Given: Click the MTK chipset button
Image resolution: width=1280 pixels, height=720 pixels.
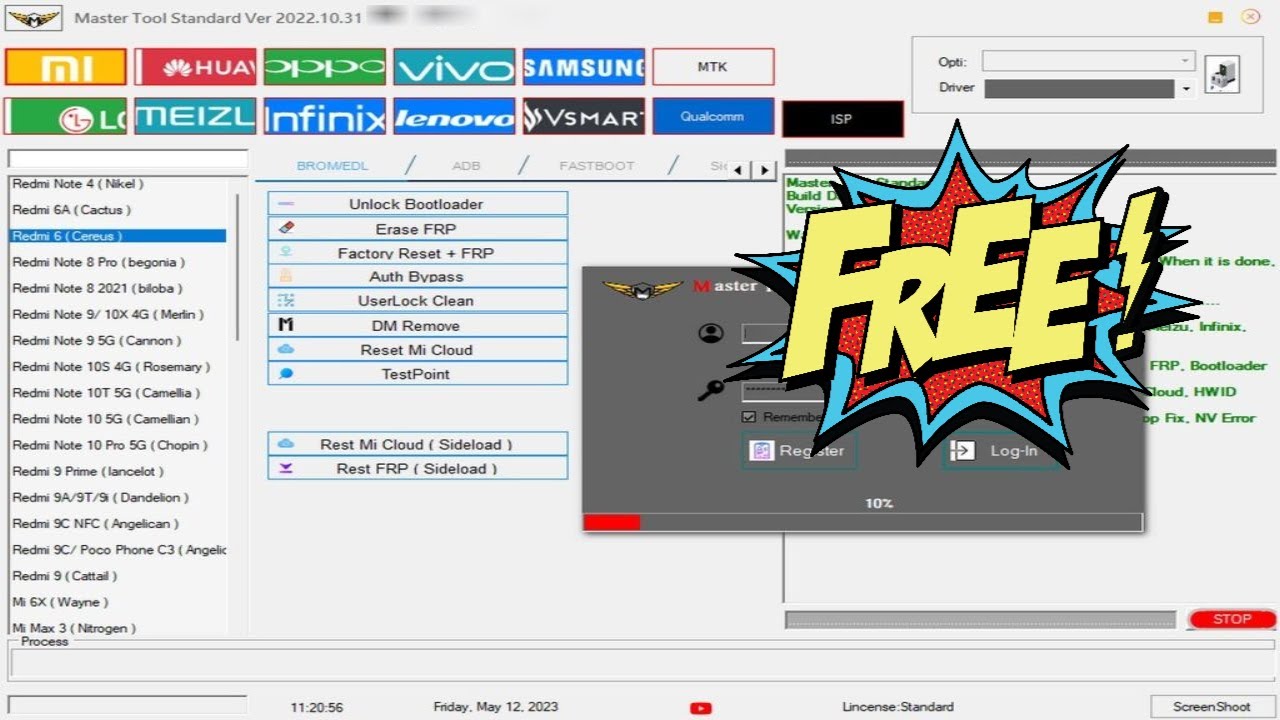Looking at the screenshot, I should coord(713,67).
